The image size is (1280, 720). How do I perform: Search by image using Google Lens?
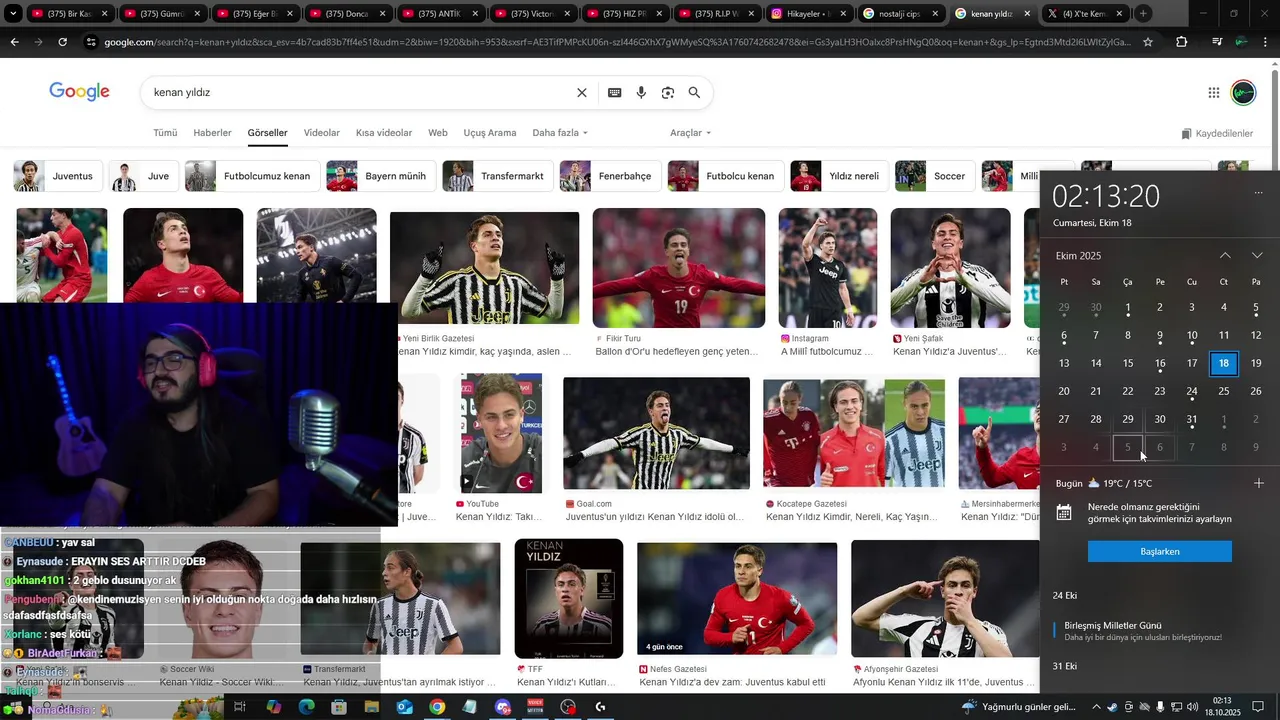click(x=668, y=92)
